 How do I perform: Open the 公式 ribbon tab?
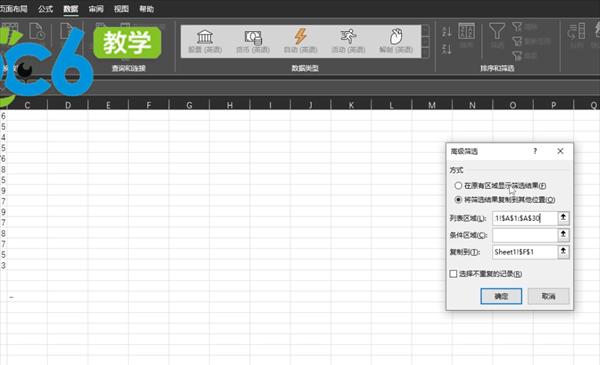[46, 9]
